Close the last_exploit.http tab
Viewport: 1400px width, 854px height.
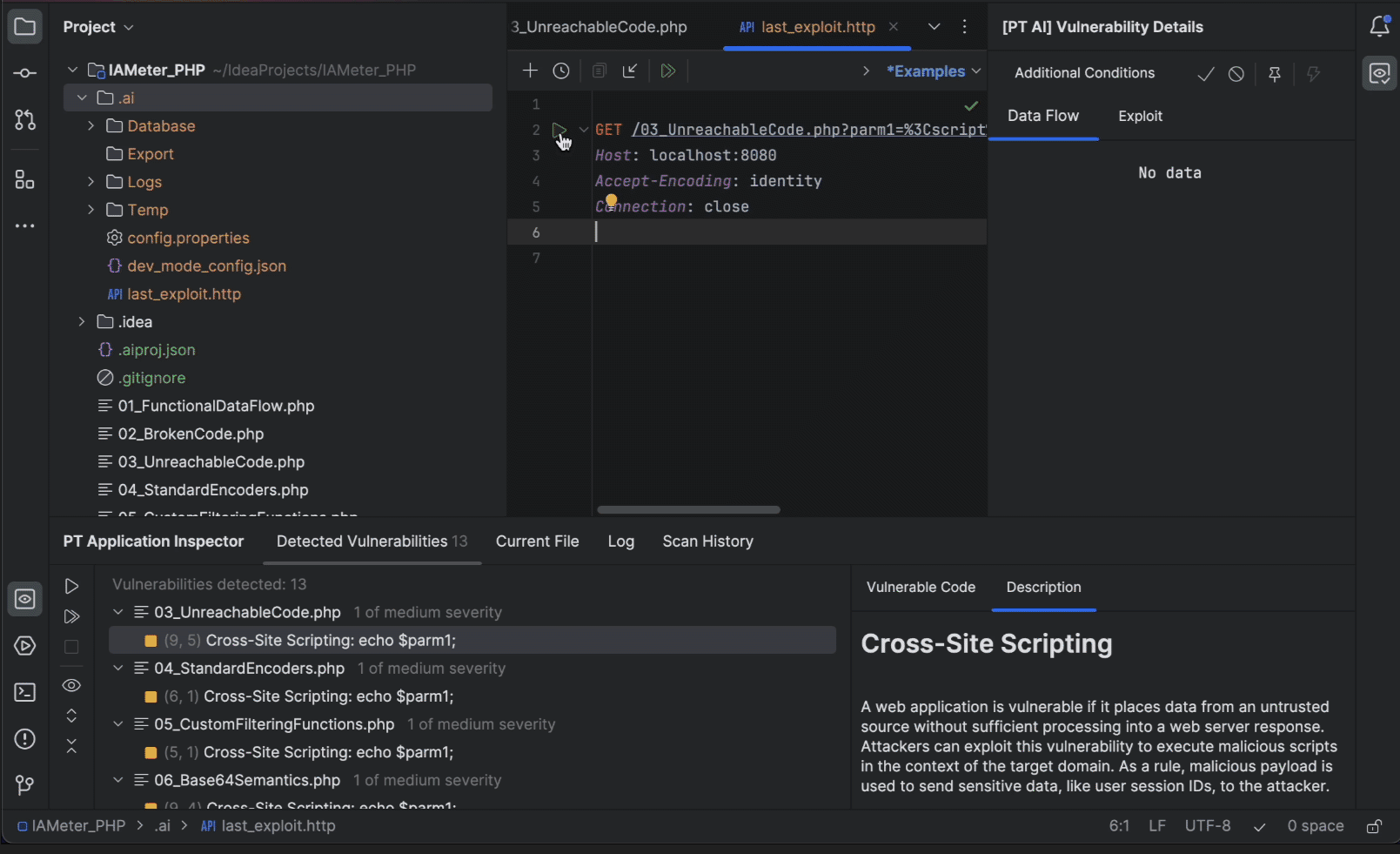coord(894,27)
